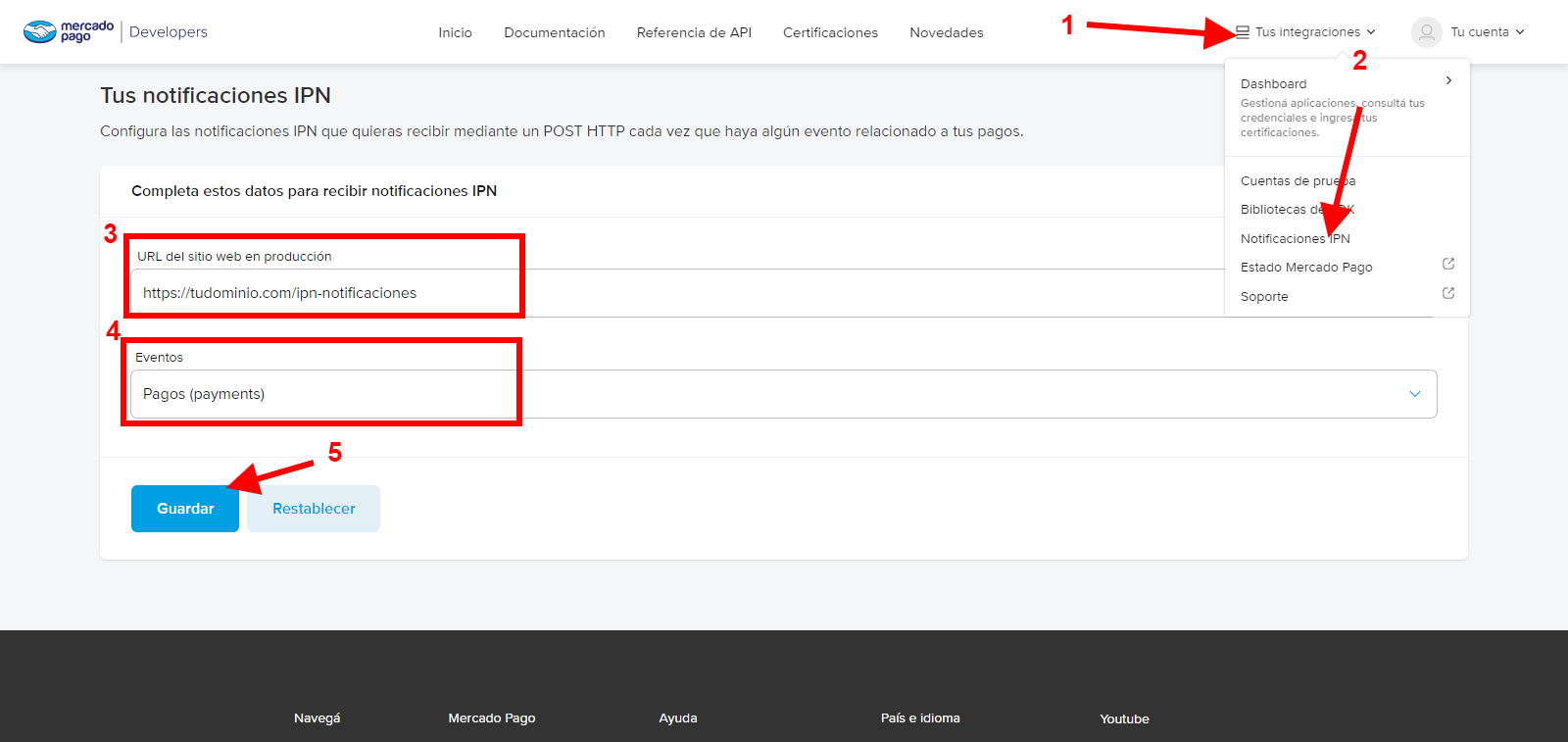Screen dimensions: 1568x742
Task: Open the Eventos dropdown
Action: coord(1414,394)
